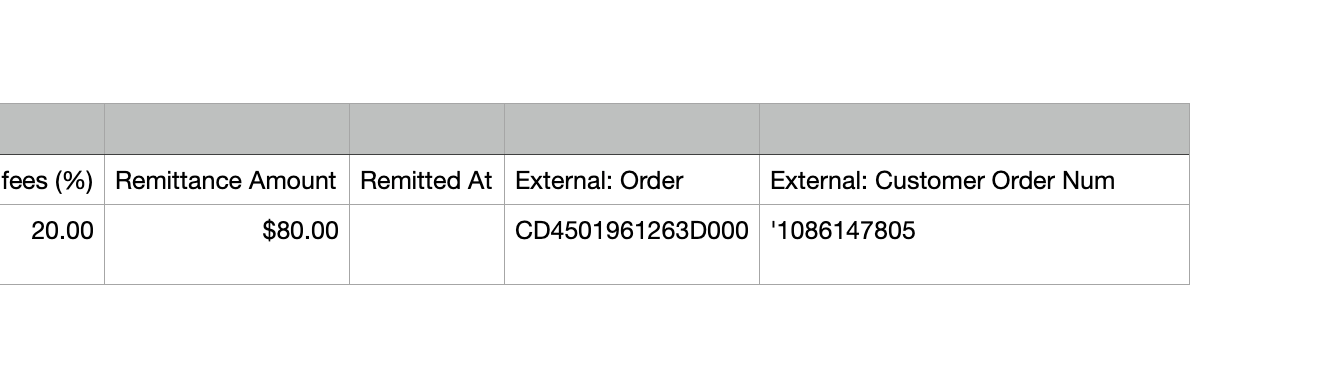Select the $80.00 remittance amount cell
The height and width of the screenshot is (386, 1324).
click(x=227, y=245)
